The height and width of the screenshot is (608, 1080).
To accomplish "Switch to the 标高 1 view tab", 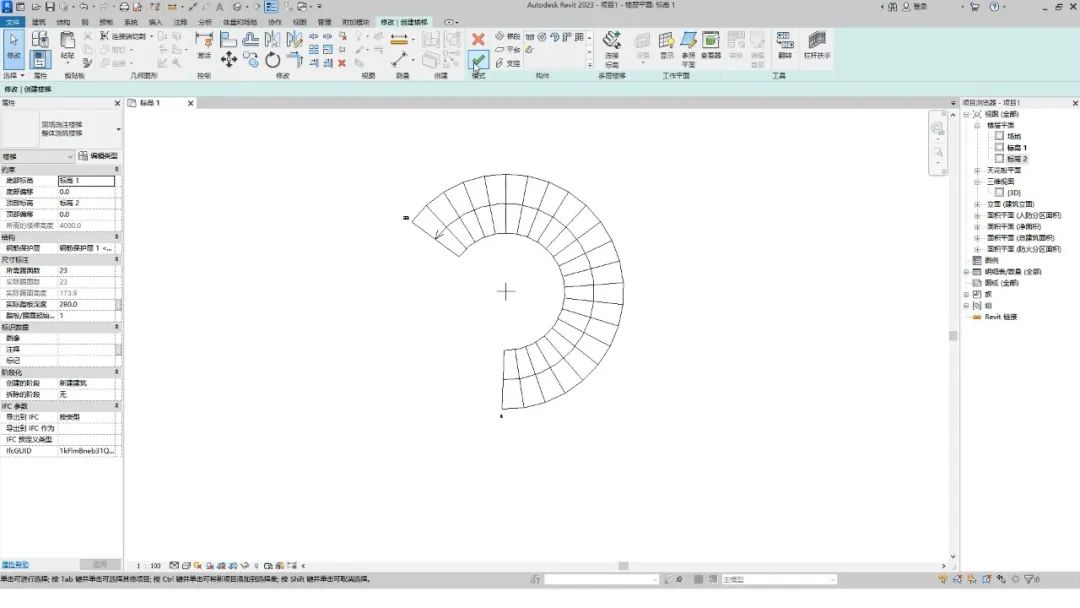I will point(149,103).
